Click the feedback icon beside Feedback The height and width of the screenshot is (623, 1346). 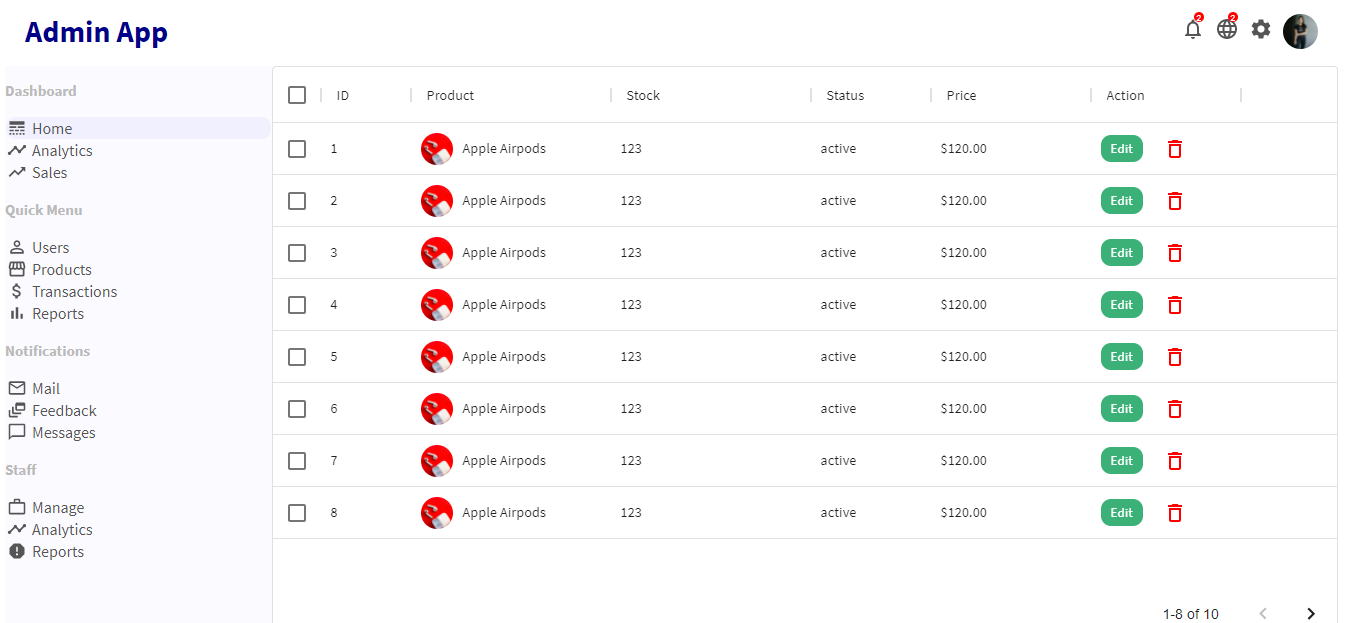[x=16, y=411]
